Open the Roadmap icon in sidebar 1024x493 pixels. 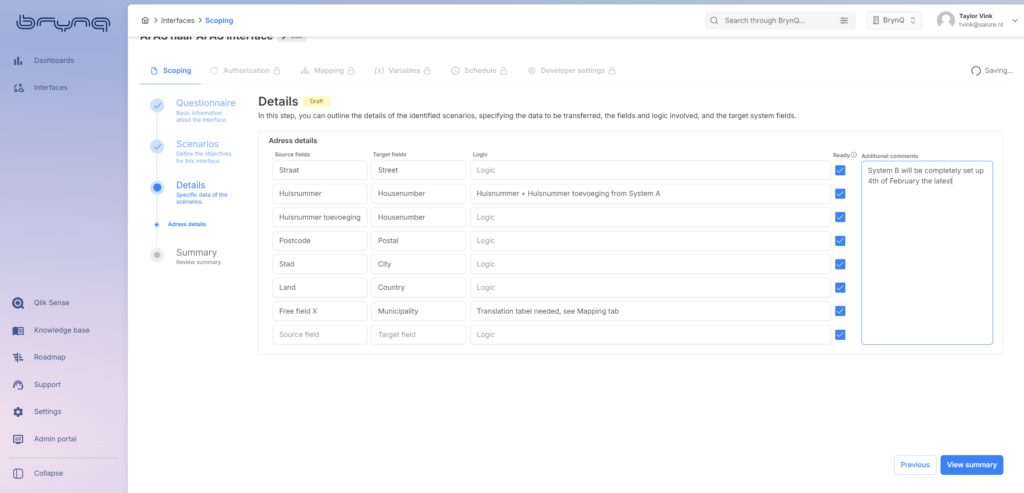click(x=19, y=358)
